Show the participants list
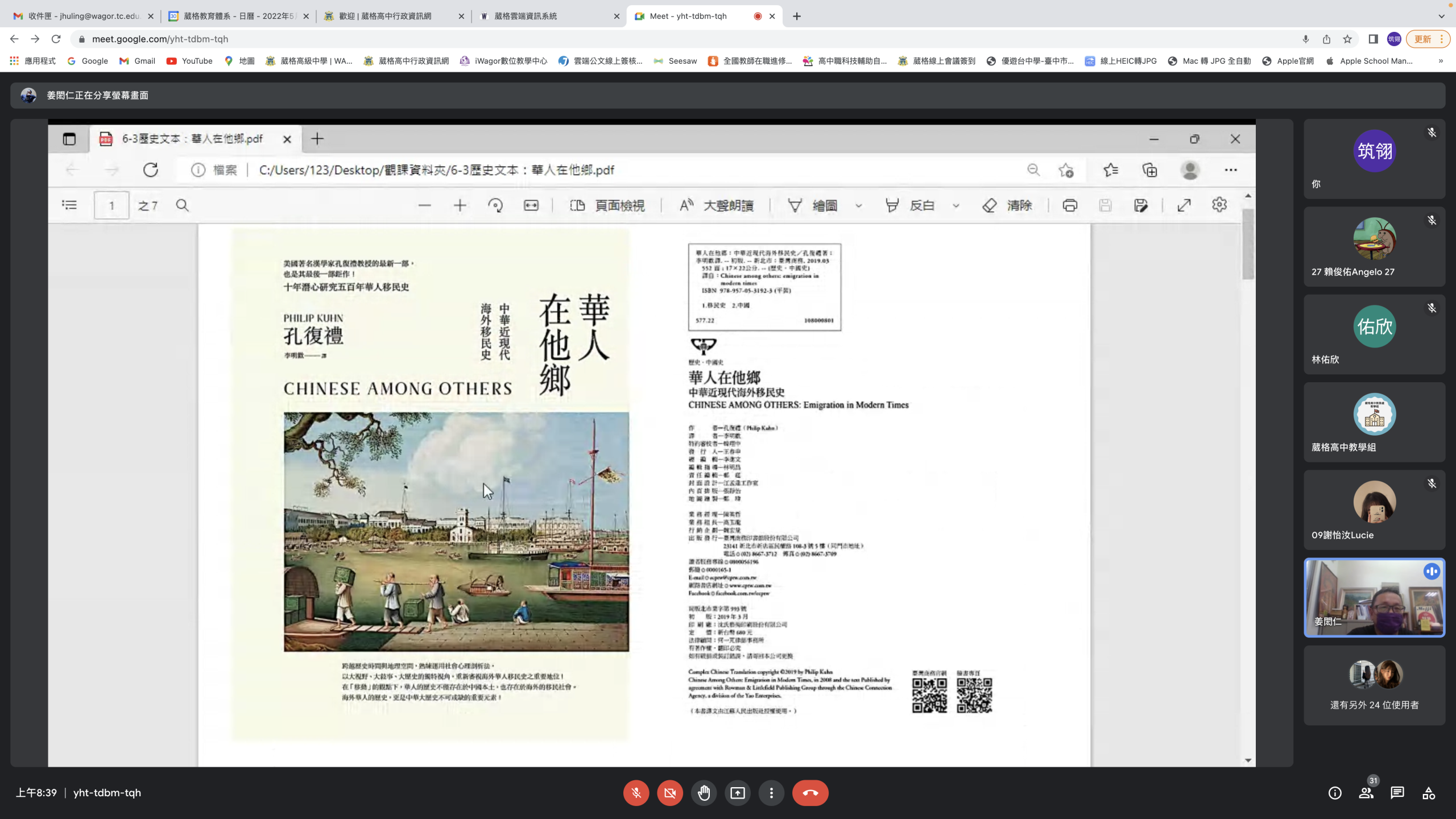The width and height of the screenshot is (1456, 819). pyautogui.click(x=1366, y=793)
